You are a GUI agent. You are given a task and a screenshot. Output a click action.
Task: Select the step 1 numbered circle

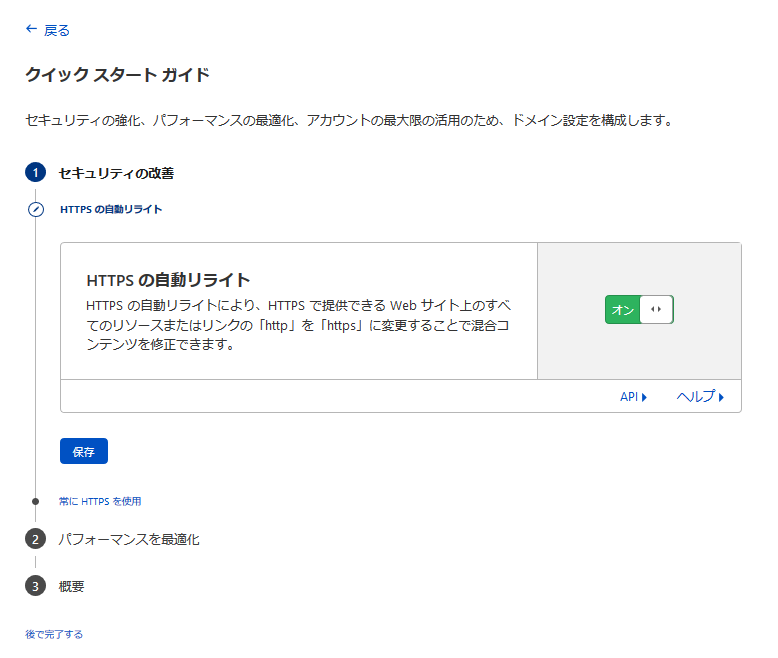coord(35,173)
